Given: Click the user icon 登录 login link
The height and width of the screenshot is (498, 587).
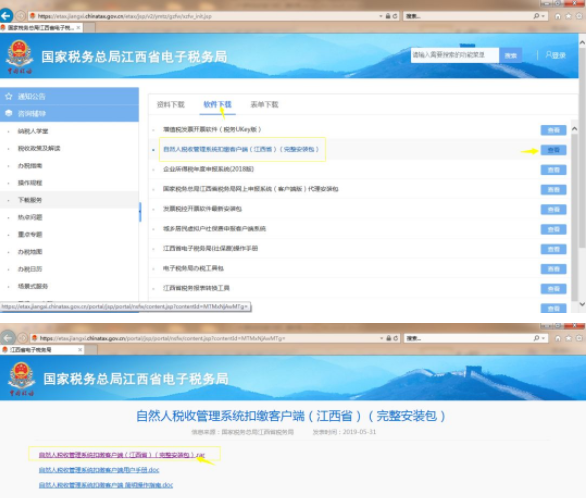Looking at the screenshot, I should (x=556, y=55).
